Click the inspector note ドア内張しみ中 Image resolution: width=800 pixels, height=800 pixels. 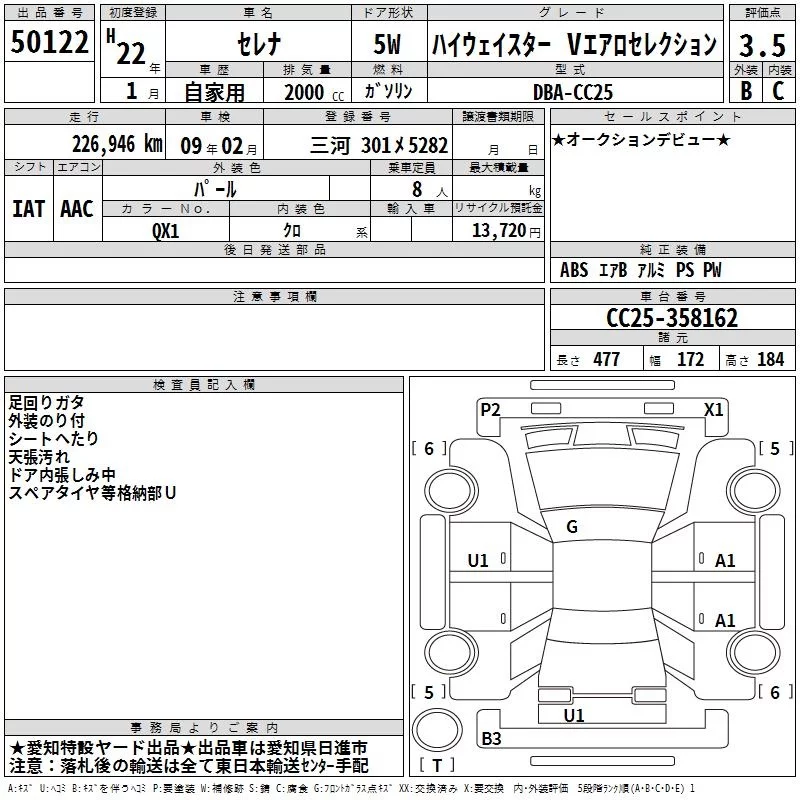62,475
